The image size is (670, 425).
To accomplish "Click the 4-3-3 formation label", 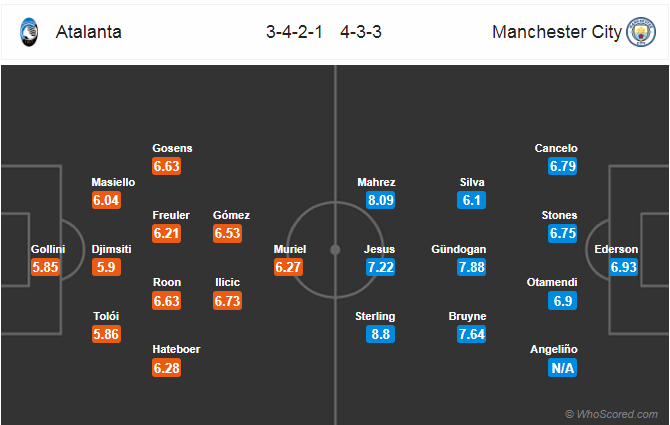I will tap(361, 32).
